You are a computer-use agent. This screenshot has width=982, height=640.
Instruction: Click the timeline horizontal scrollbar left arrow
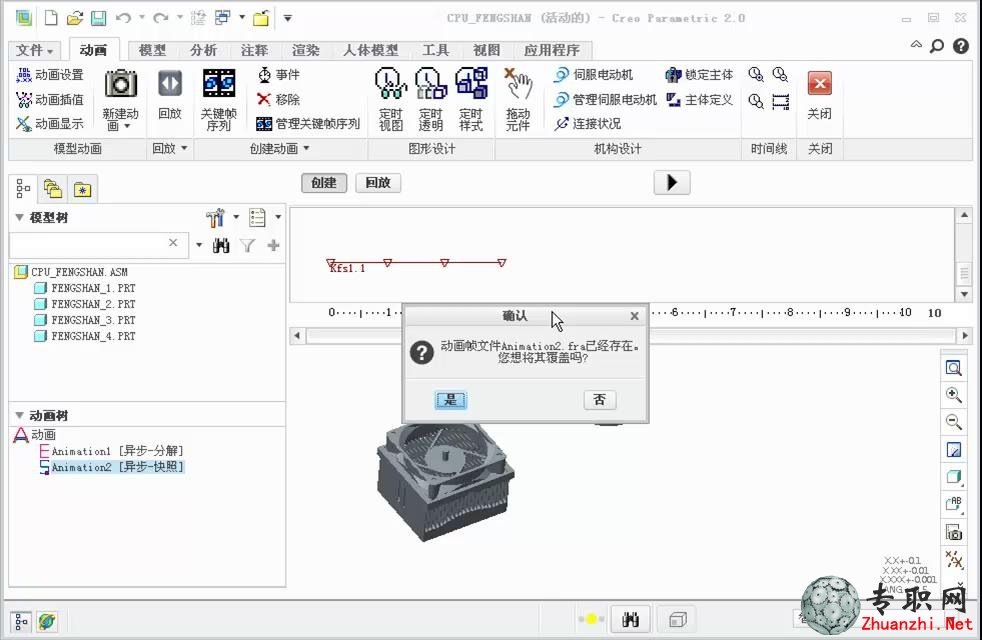pos(297,336)
